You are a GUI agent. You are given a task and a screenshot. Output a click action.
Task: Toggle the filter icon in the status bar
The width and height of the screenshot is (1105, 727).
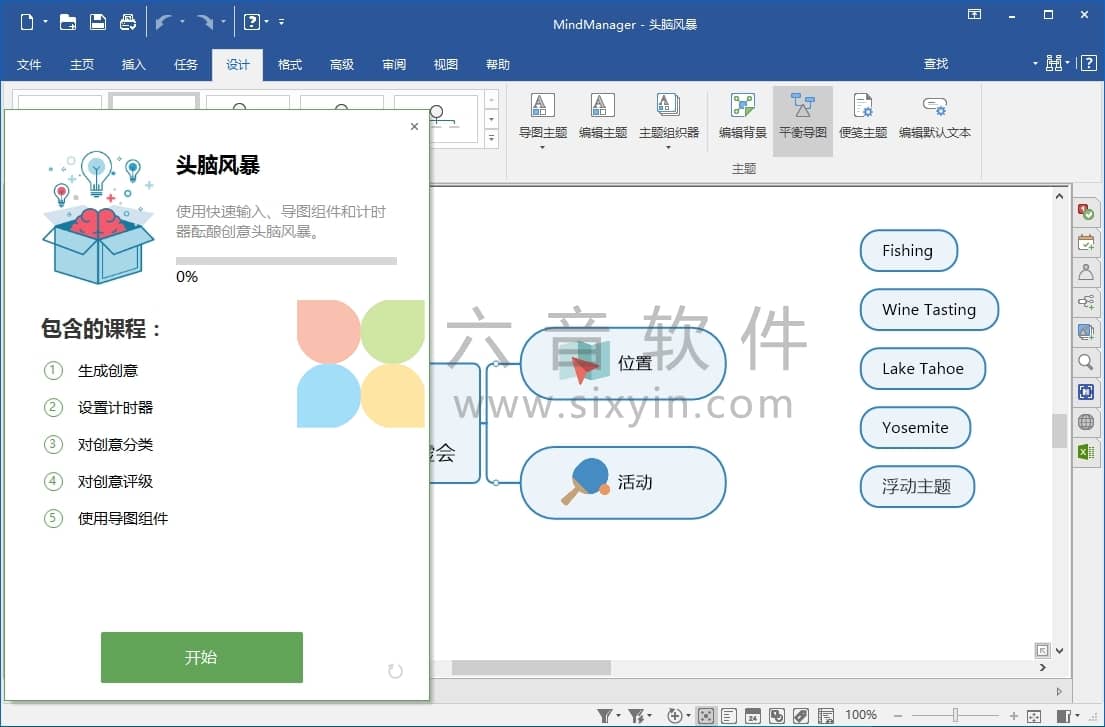604,715
